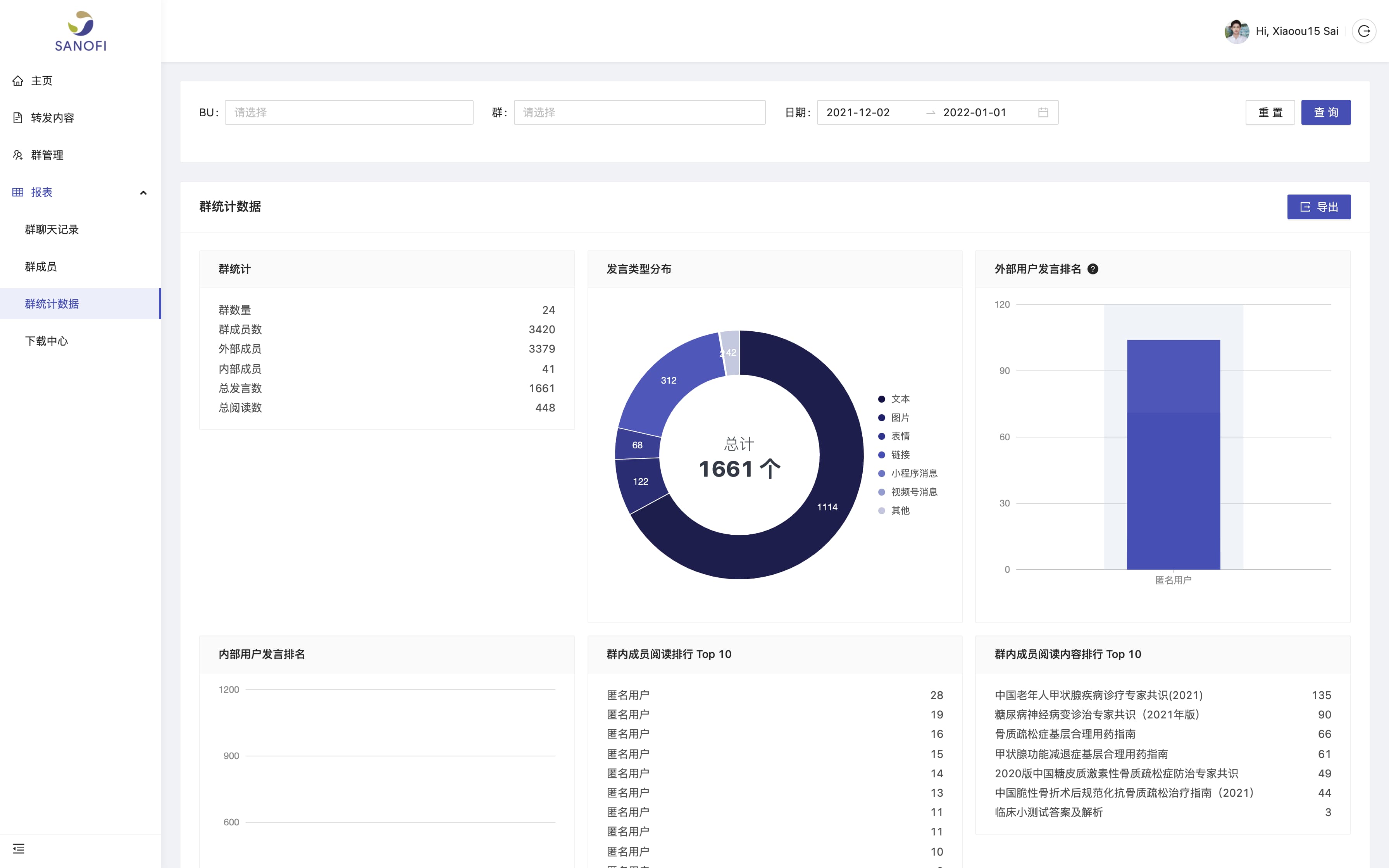Click the home icon beside 主页
The width and height of the screenshot is (1389, 868).
point(18,81)
